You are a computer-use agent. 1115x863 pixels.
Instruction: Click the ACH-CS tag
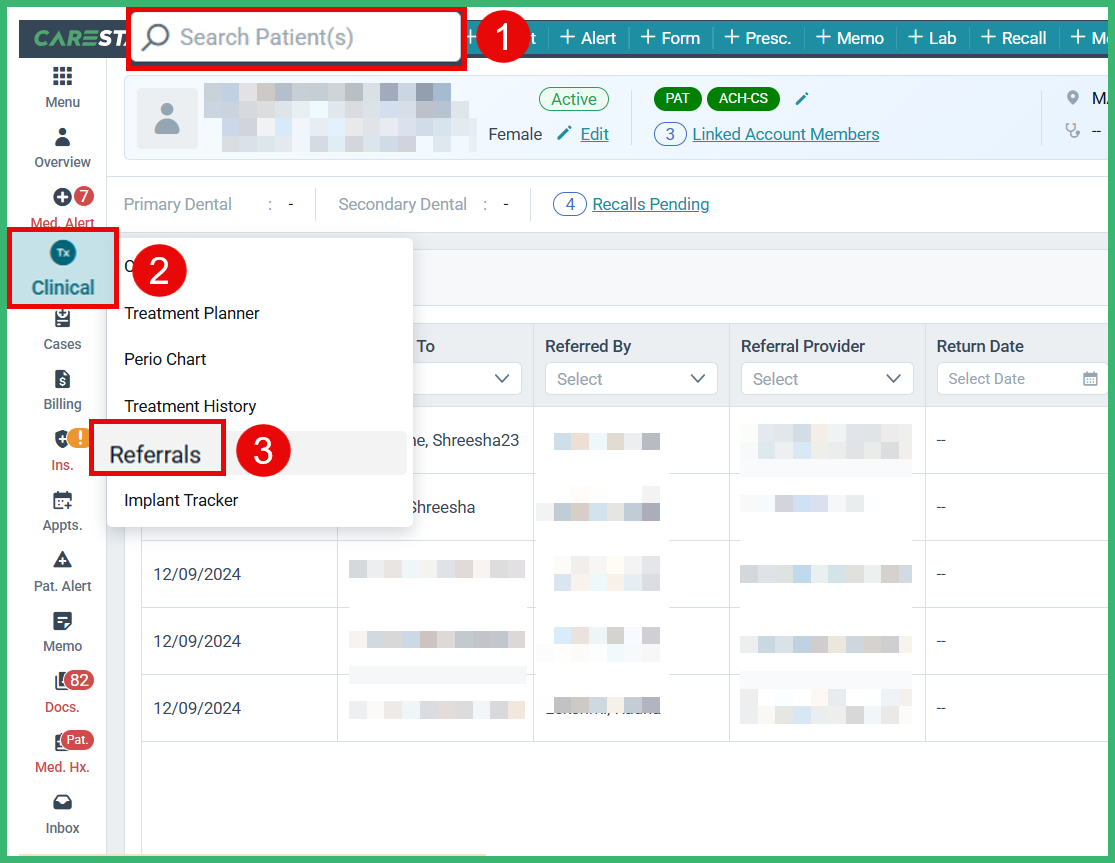(743, 99)
